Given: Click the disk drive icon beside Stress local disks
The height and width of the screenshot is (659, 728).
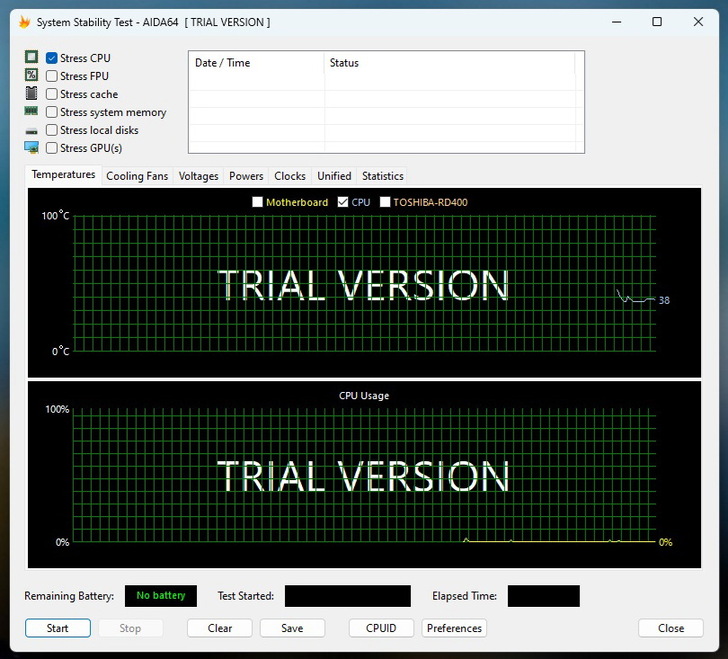Looking at the screenshot, I should [31, 131].
